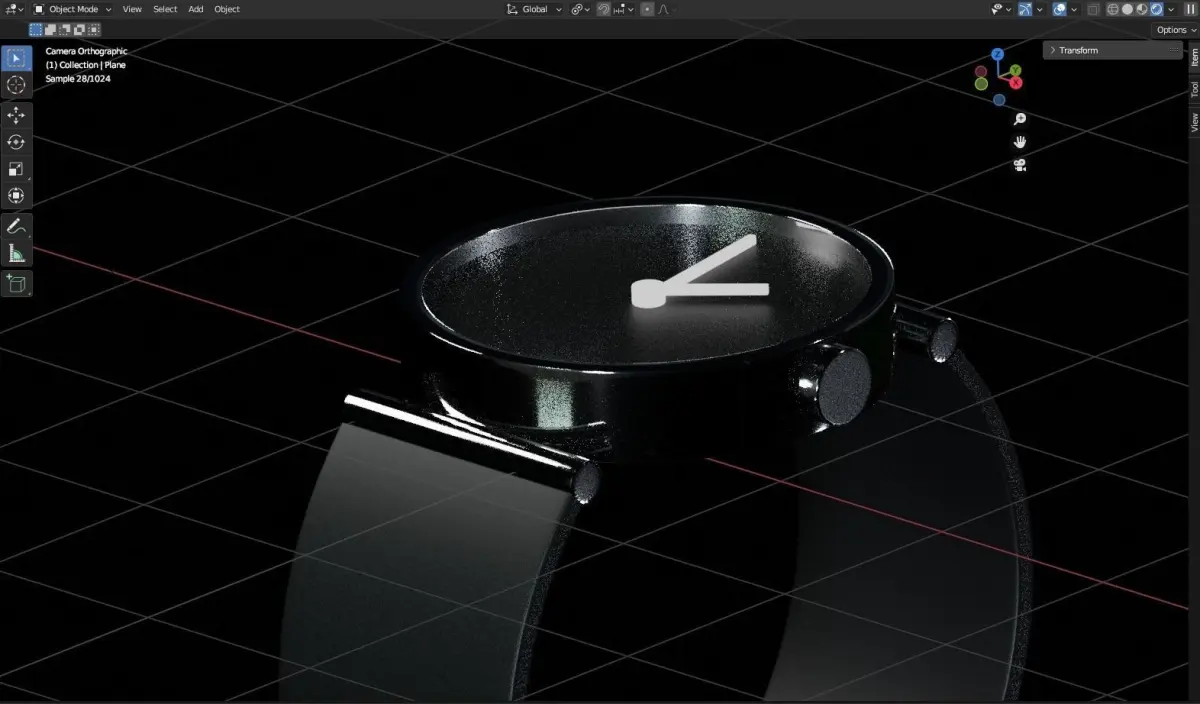Set selection mode to new selection

click(x=35, y=30)
